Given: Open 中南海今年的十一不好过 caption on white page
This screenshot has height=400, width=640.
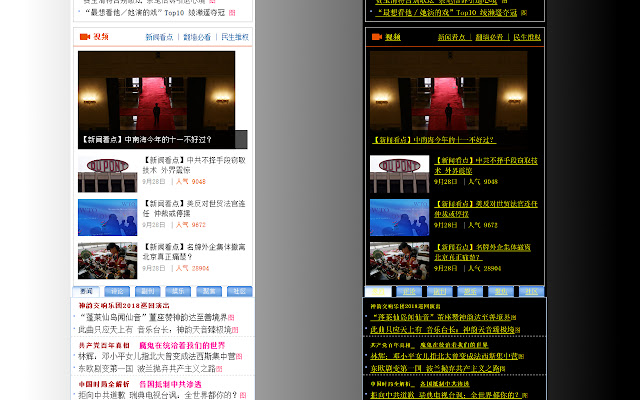Looking at the screenshot, I should [146, 140].
